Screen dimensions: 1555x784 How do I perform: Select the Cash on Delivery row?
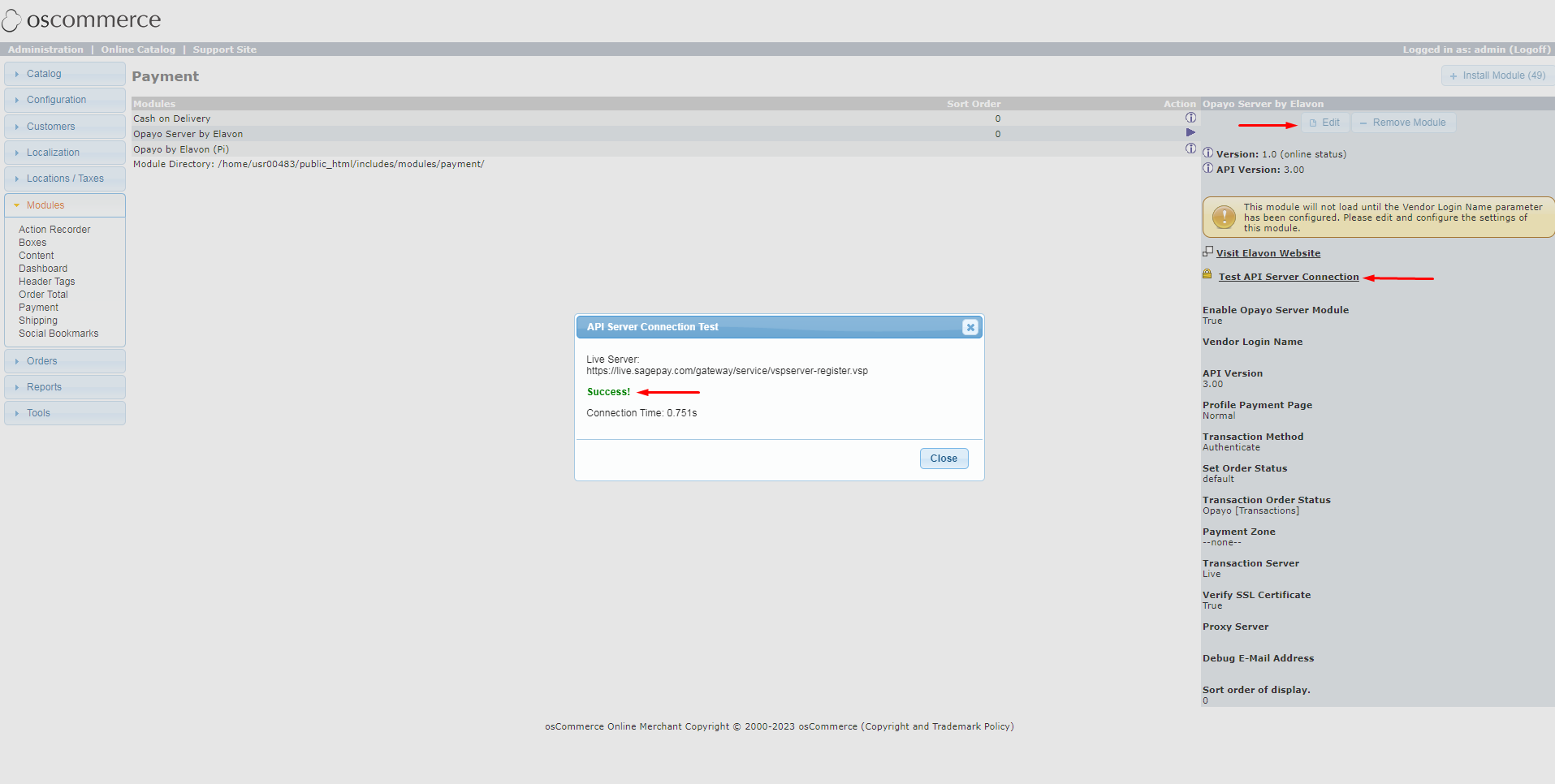tap(664, 118)
